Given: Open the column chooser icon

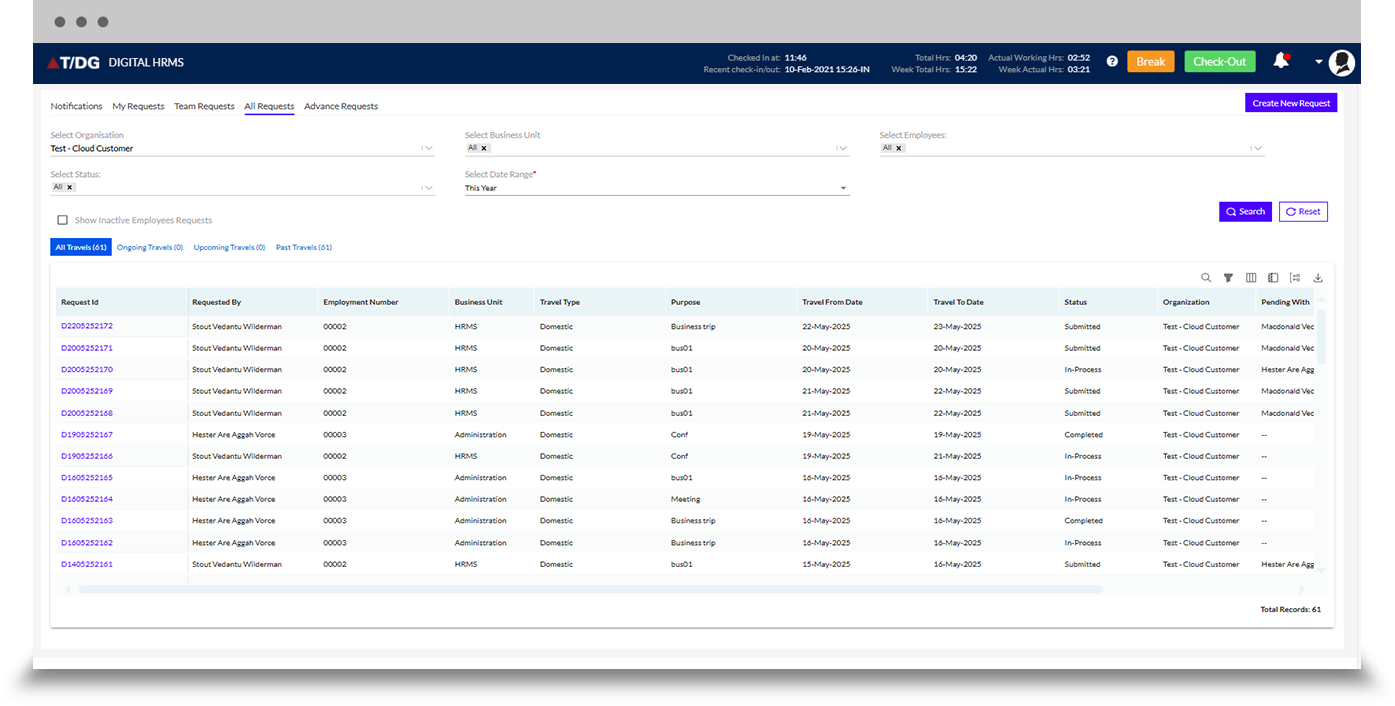Looking at the screenshot, I should [x=1251, y=278].
